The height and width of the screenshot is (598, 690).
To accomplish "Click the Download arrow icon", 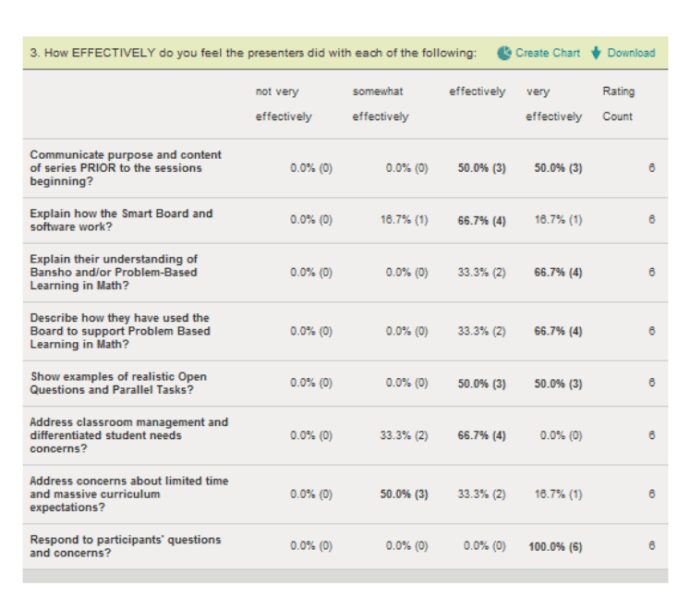I will point(597,53).
